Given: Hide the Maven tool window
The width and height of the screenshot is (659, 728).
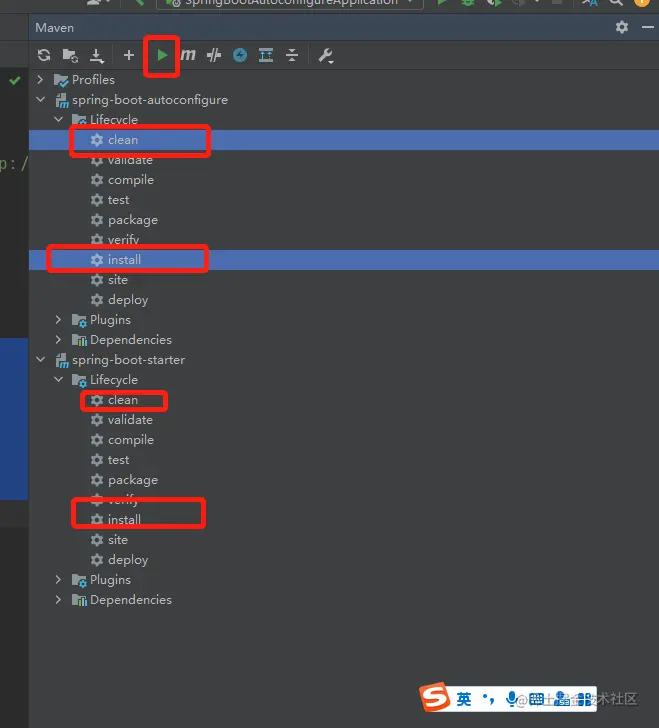Looking at the screenshot, I should [x=648, y=27].
